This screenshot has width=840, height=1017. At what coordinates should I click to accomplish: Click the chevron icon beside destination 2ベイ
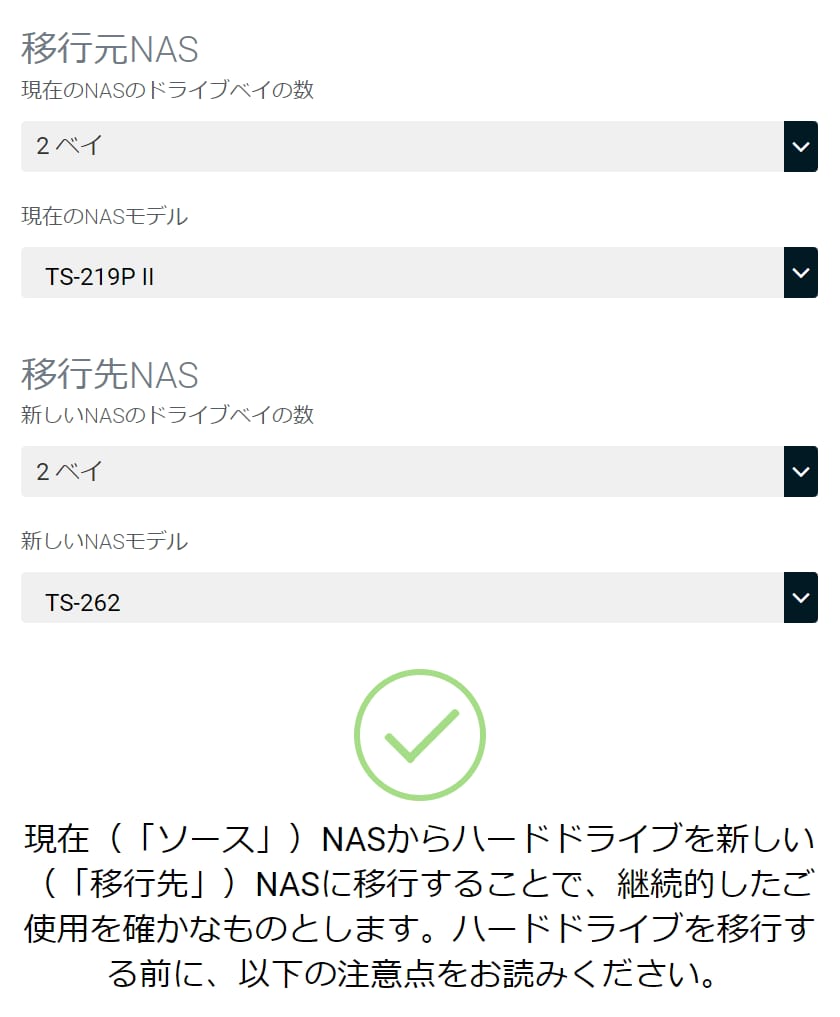pos(800,471)
